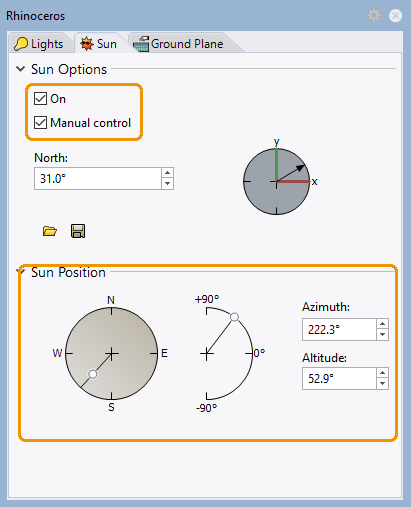
Task: Disable the Manual control checkbox
Action: coord(40,123)
